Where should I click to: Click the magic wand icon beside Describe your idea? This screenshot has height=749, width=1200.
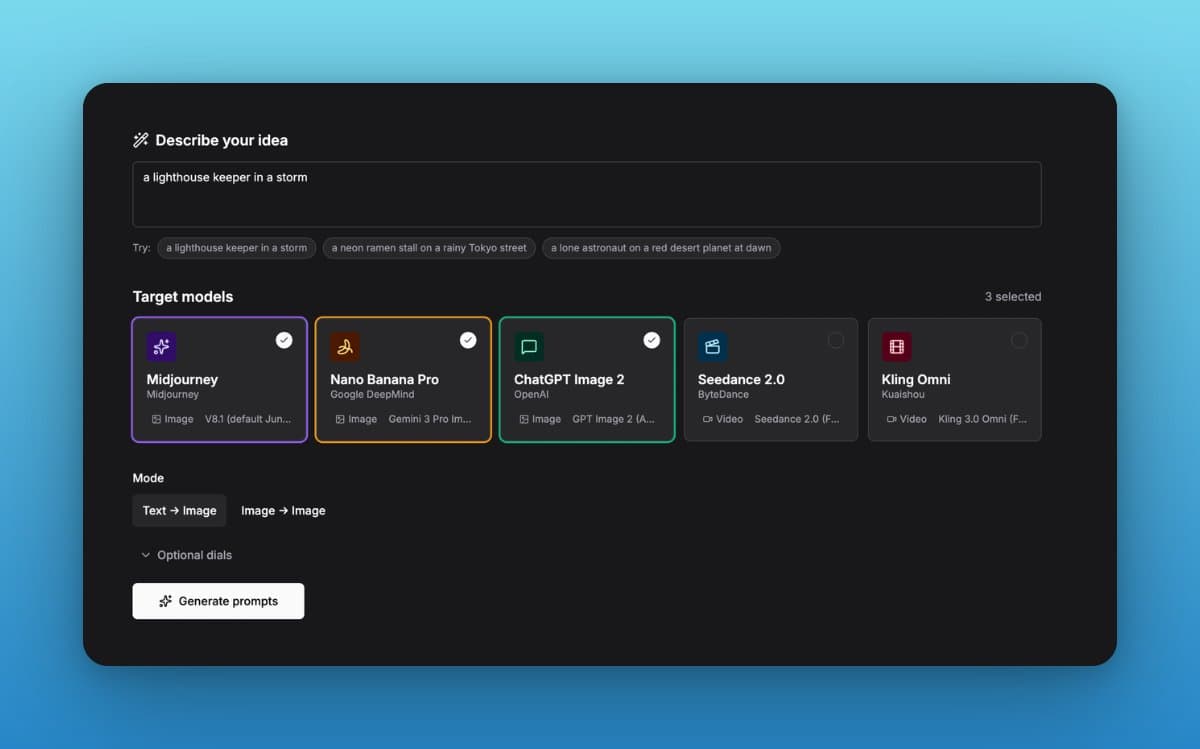[140, 140]
